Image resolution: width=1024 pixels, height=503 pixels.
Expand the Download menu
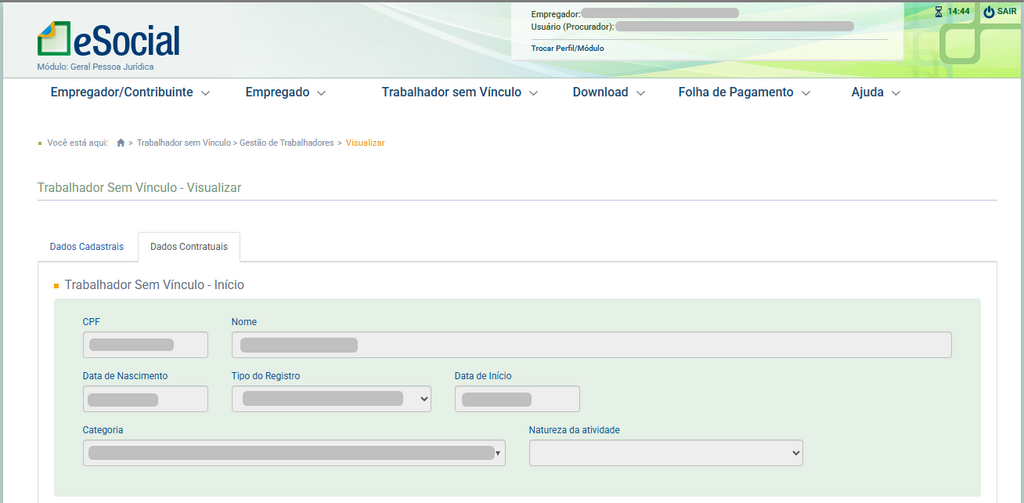pos(609,92)
